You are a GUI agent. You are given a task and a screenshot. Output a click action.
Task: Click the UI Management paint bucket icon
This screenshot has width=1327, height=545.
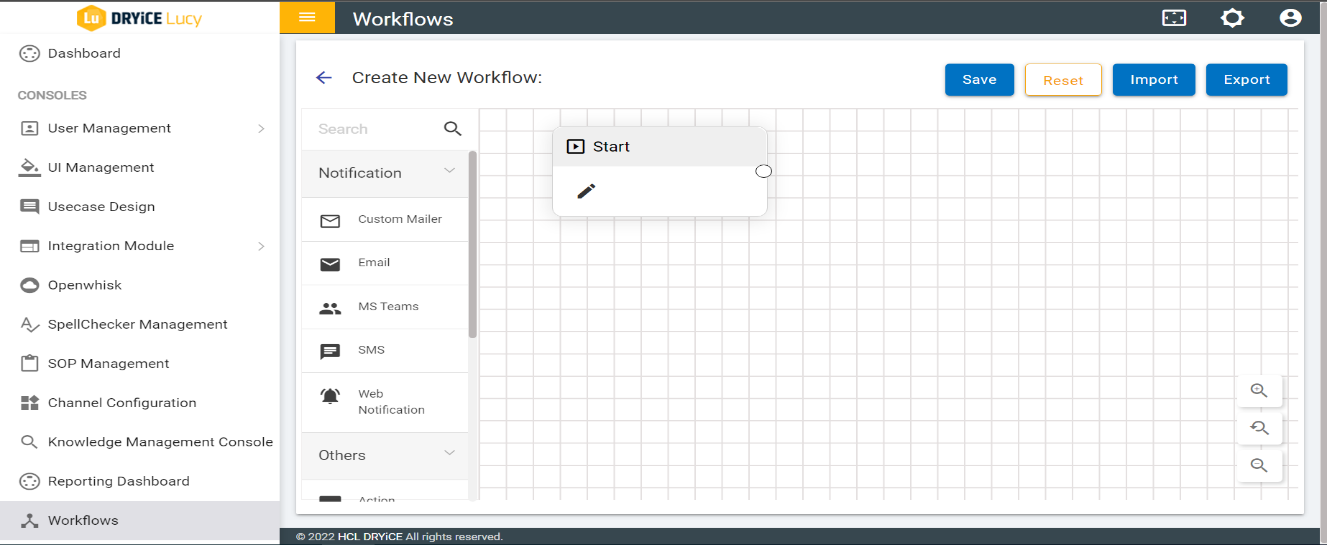(30, 167)
